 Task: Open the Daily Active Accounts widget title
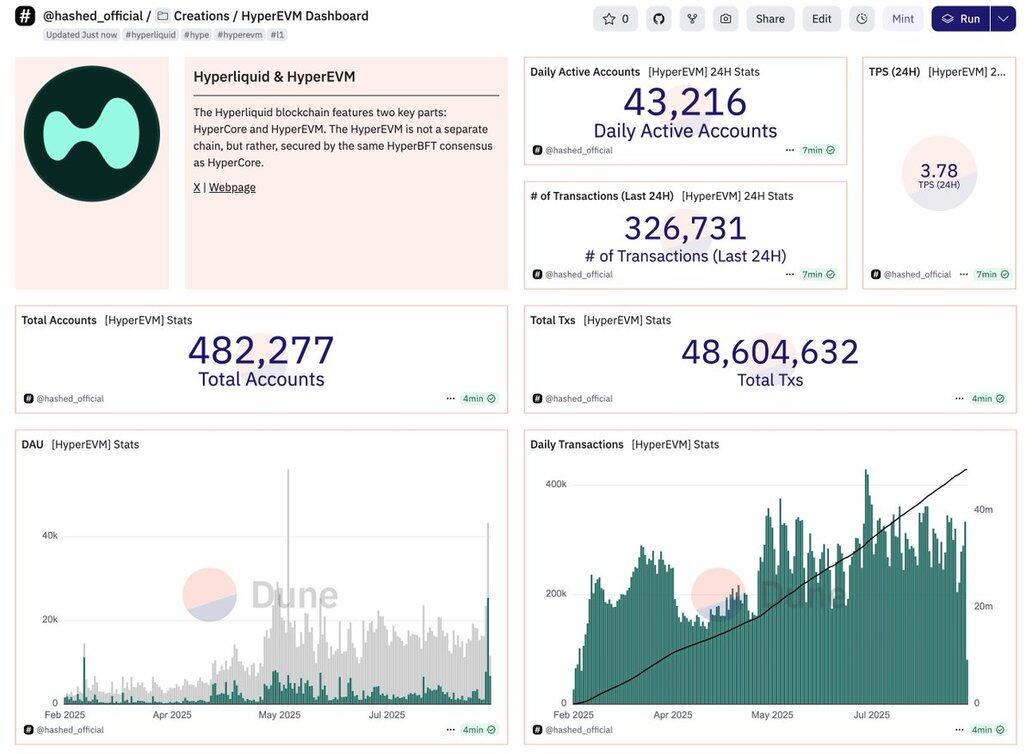coord(585,72)
